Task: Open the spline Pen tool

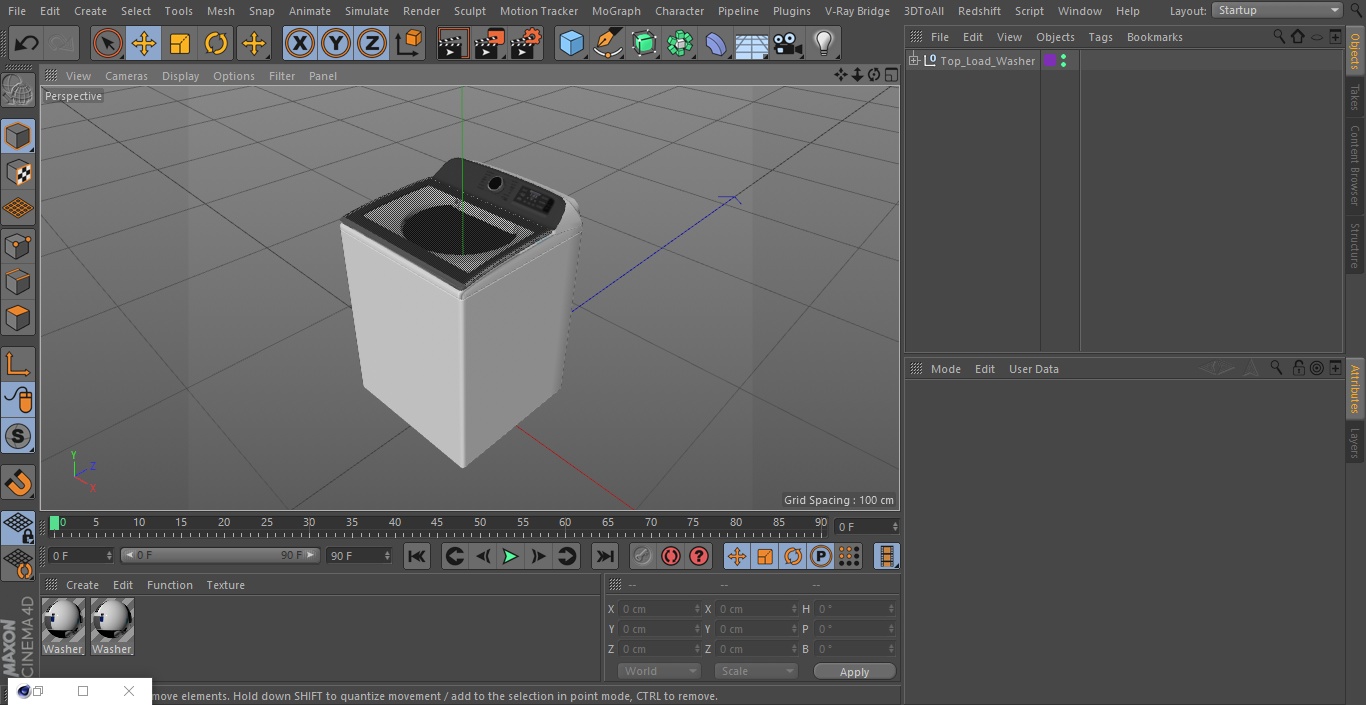Action: point(607,43)
